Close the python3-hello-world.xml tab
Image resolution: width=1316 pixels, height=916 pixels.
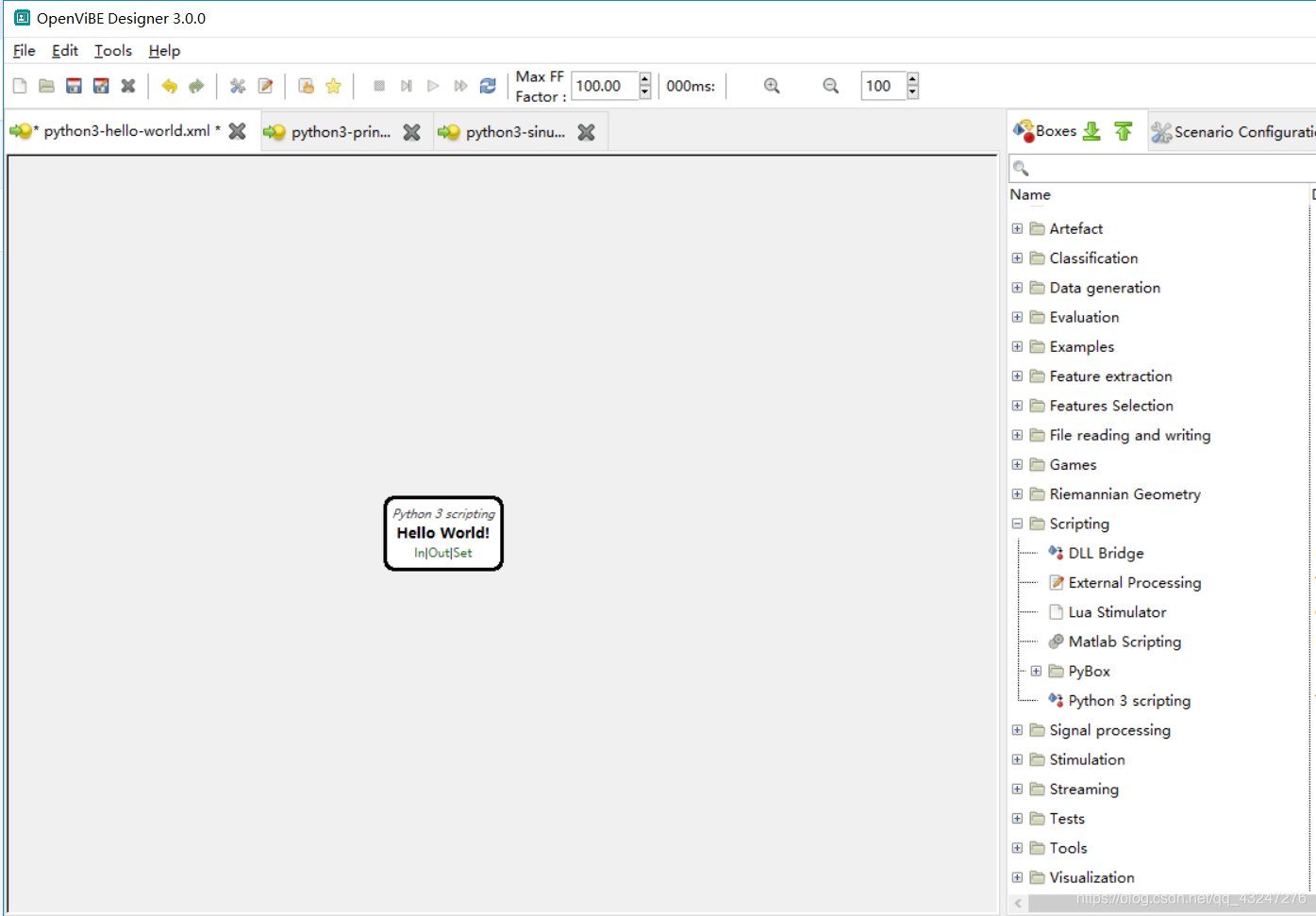pyautogui.click(x=238, y=131)
